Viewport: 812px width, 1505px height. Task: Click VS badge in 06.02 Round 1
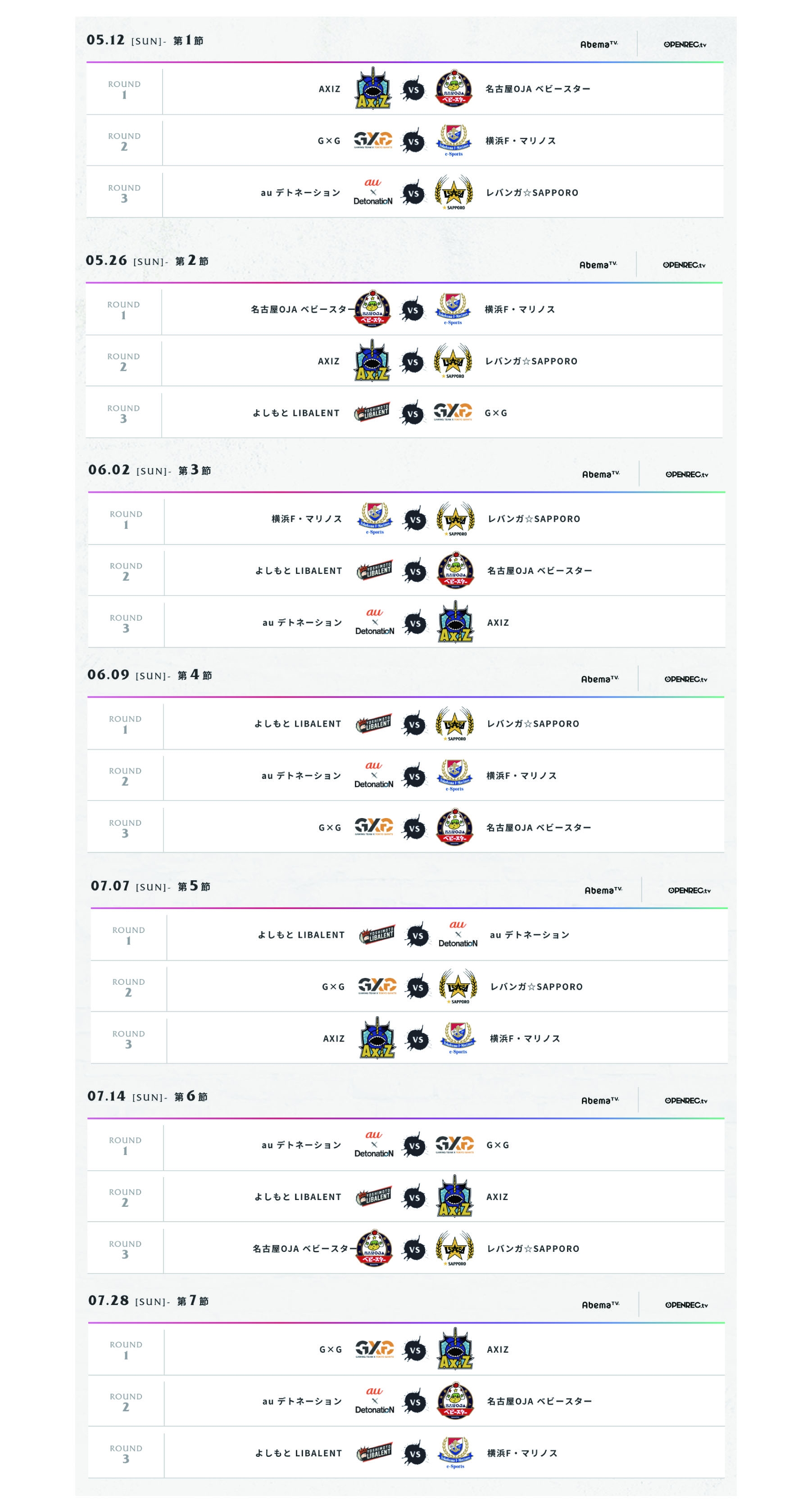415,519
